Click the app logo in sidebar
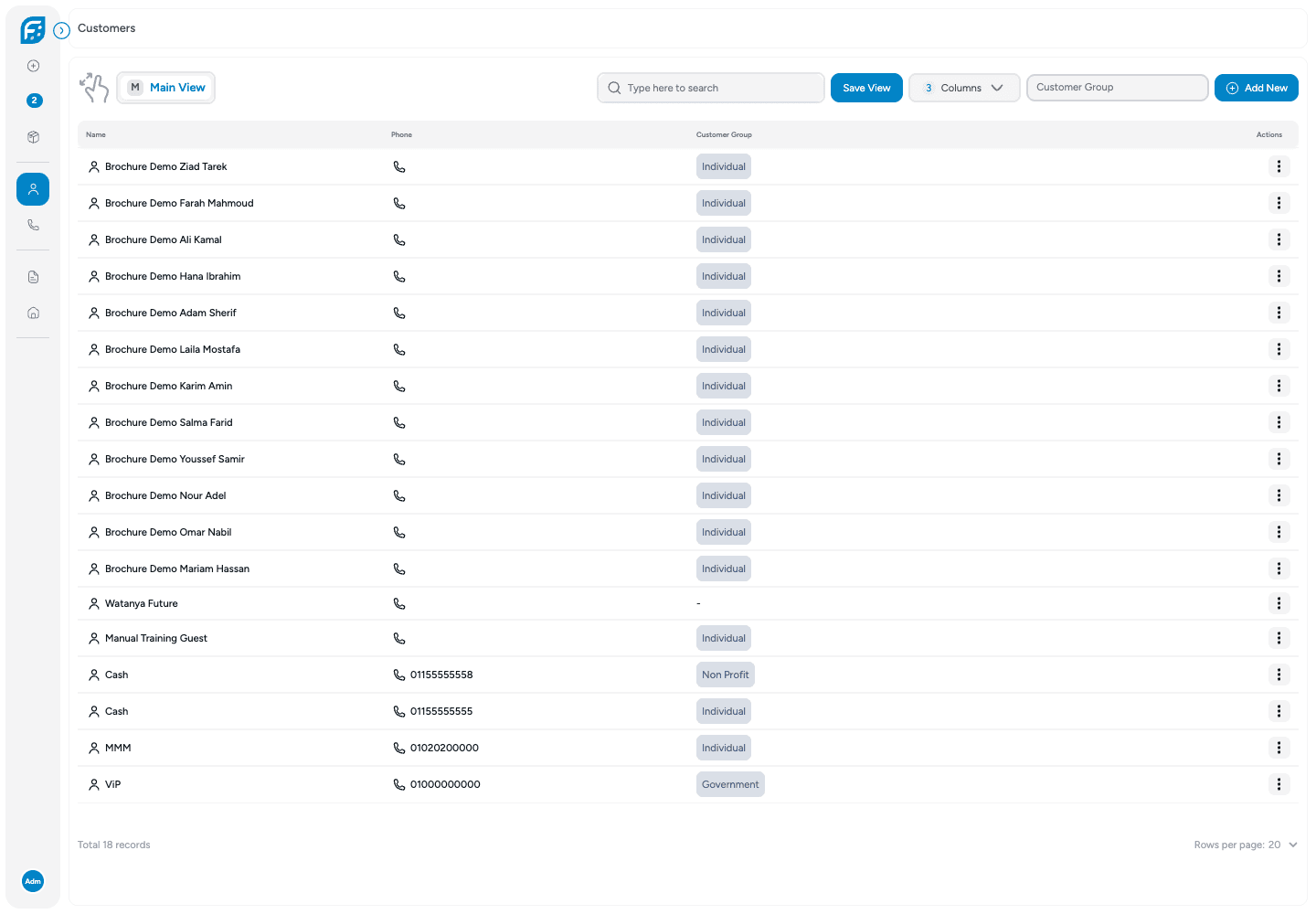This screenshot has height=914, width=1316. 33,30
